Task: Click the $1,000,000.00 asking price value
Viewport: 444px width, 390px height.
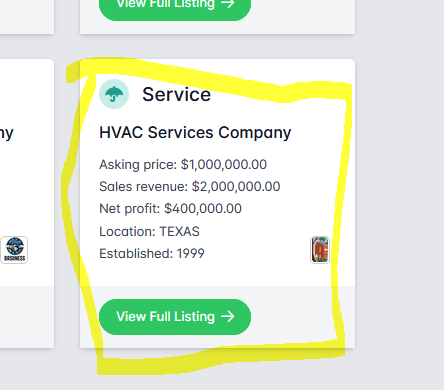Action: (224, 165)
